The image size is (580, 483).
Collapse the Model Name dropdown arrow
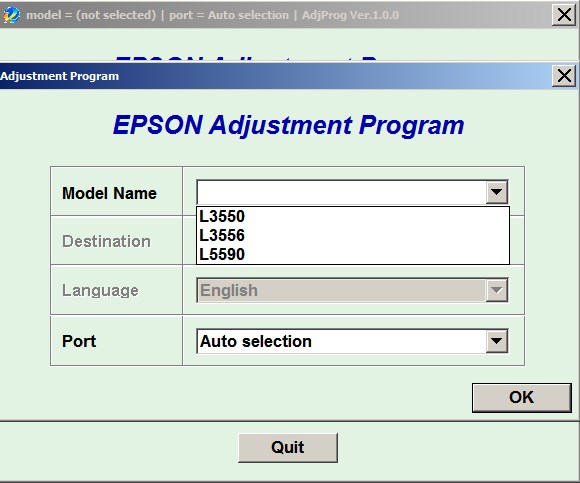496,192
